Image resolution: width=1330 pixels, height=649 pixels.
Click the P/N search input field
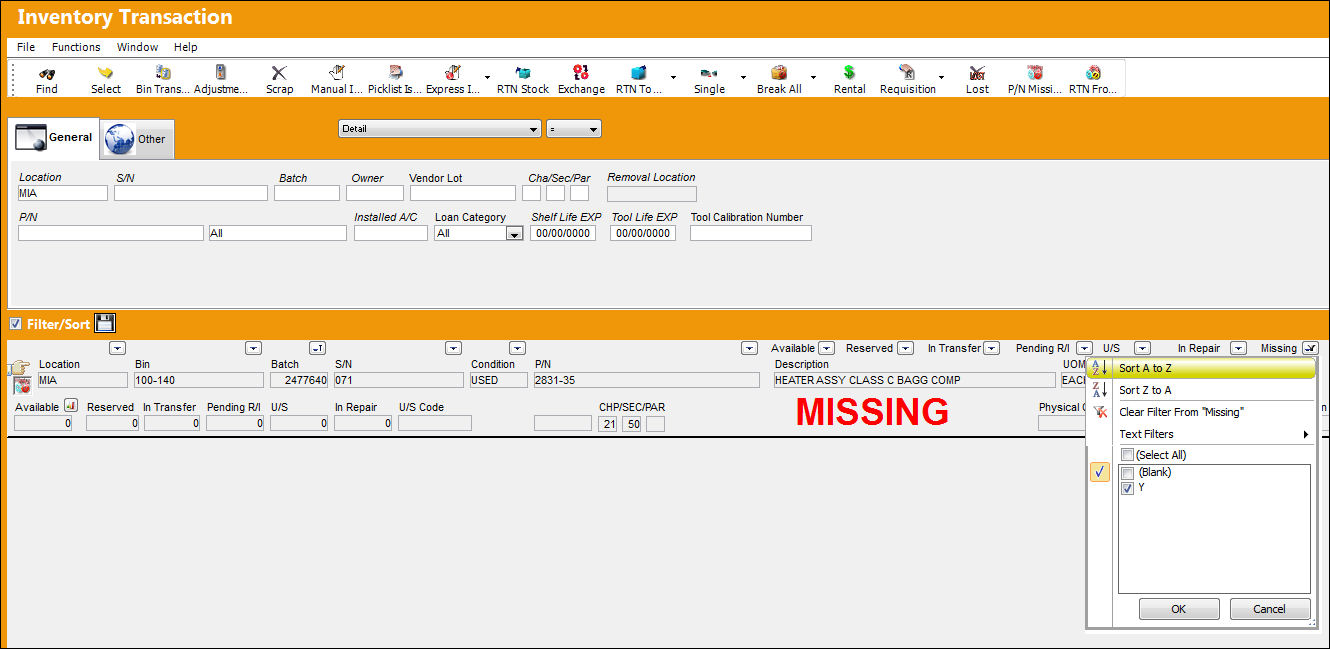110,233
